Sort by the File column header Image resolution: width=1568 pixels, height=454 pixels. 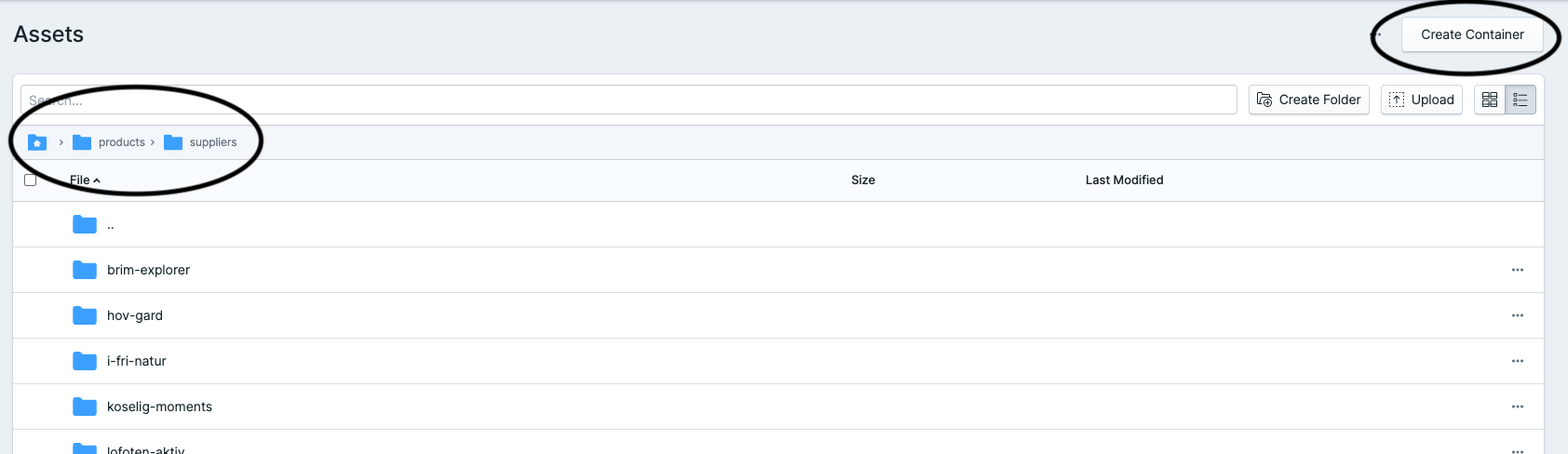tap(81, 180)
